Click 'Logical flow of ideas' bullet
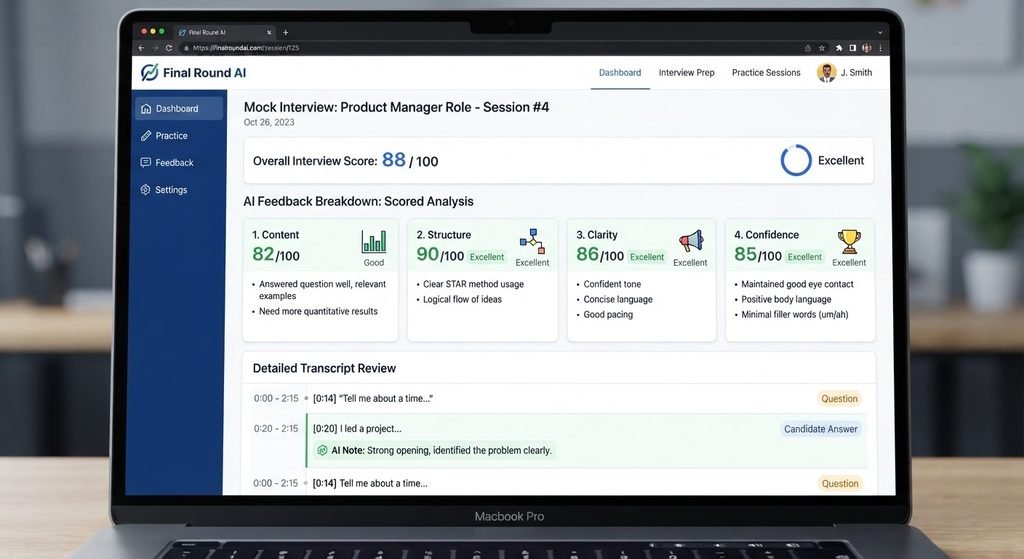 coord(462,299)
